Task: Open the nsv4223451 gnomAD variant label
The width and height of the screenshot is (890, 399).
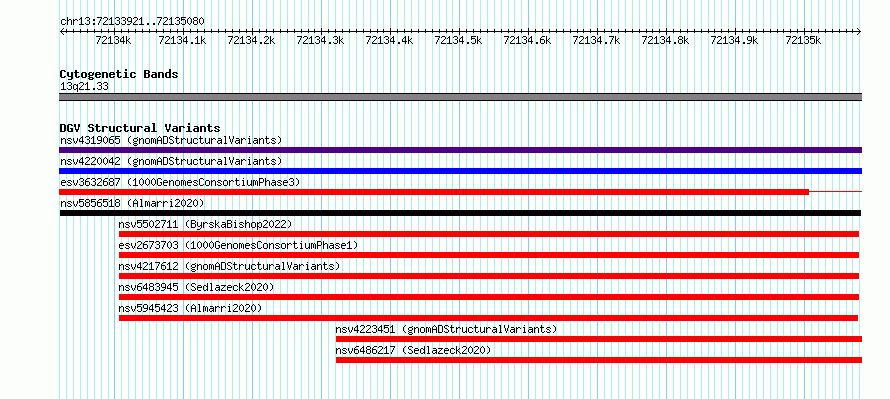Action: 446,329
